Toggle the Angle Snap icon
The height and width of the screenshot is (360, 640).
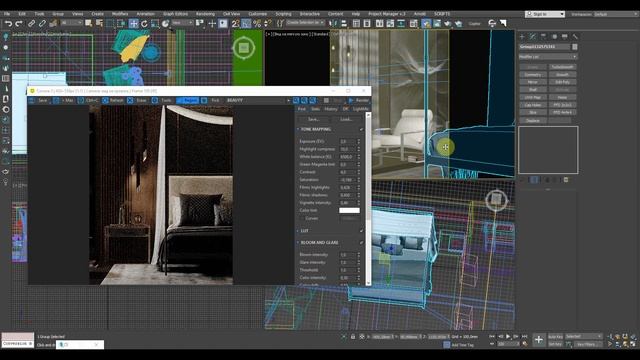[x=246, y=24]
